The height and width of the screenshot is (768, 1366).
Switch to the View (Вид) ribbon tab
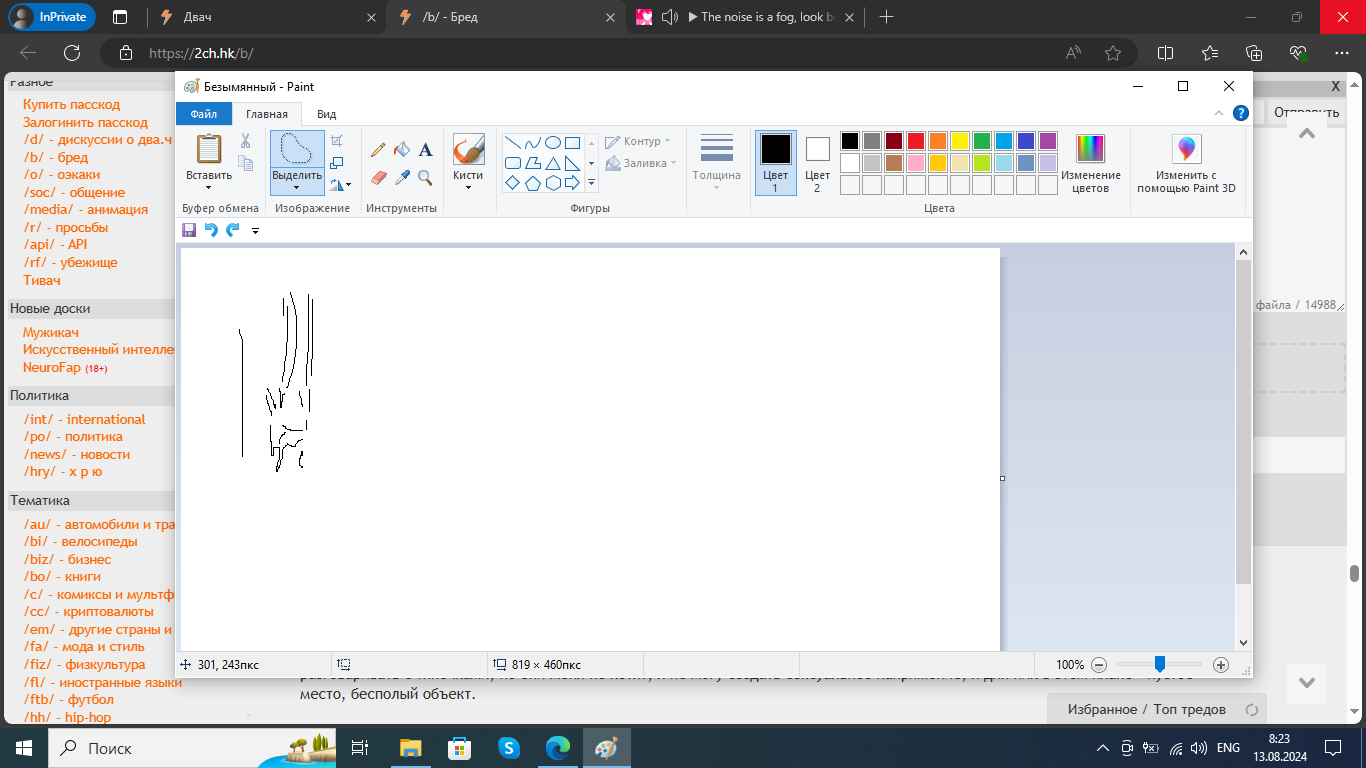click(326, 114)
